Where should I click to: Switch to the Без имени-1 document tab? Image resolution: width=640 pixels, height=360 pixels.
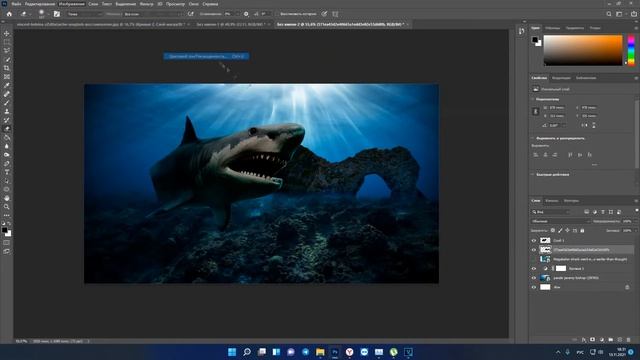click(231, 24)
